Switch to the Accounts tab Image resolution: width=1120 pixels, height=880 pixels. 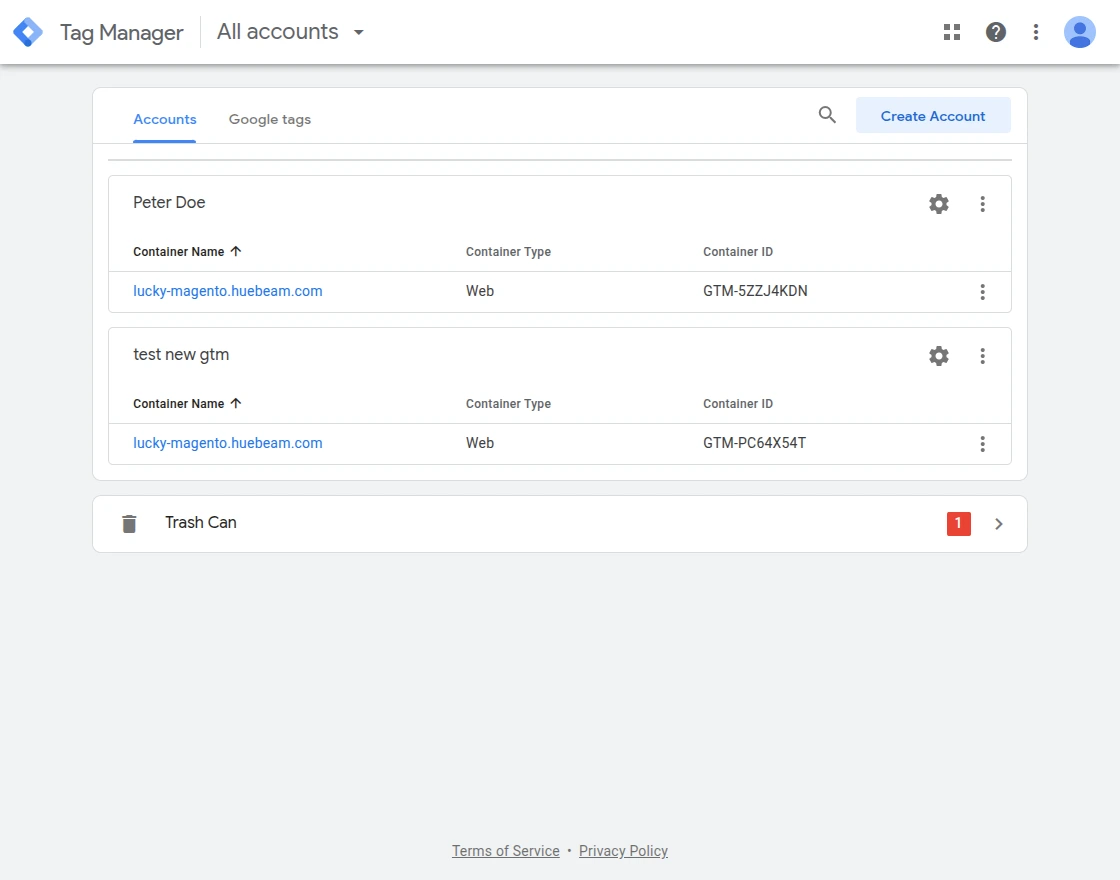164,119
